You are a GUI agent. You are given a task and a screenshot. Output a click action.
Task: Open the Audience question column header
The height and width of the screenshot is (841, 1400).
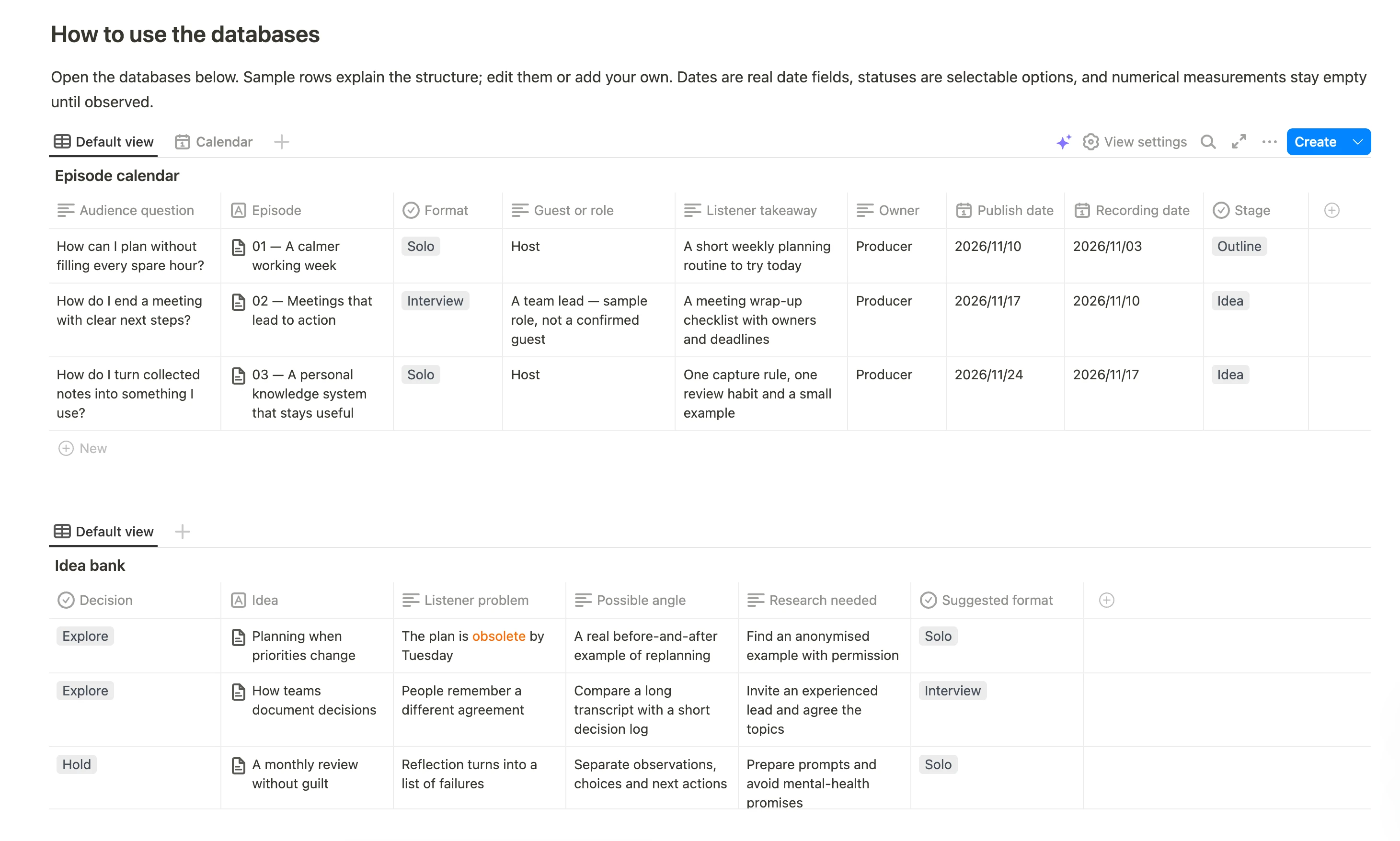134,210
